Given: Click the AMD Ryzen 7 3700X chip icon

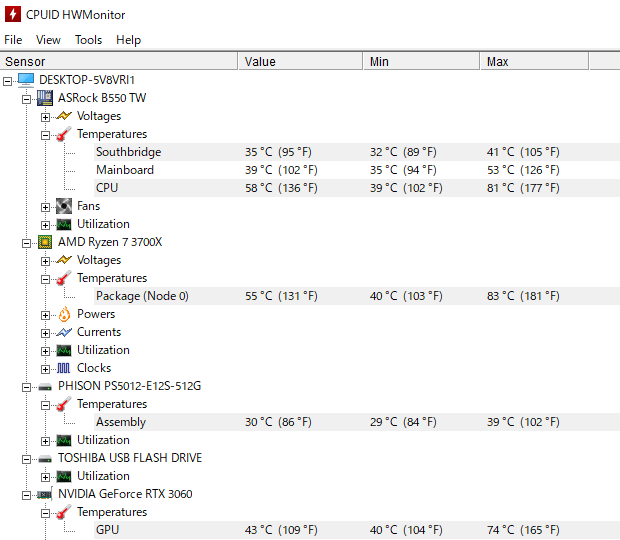Looking at the screenshot, I should 45,242.
